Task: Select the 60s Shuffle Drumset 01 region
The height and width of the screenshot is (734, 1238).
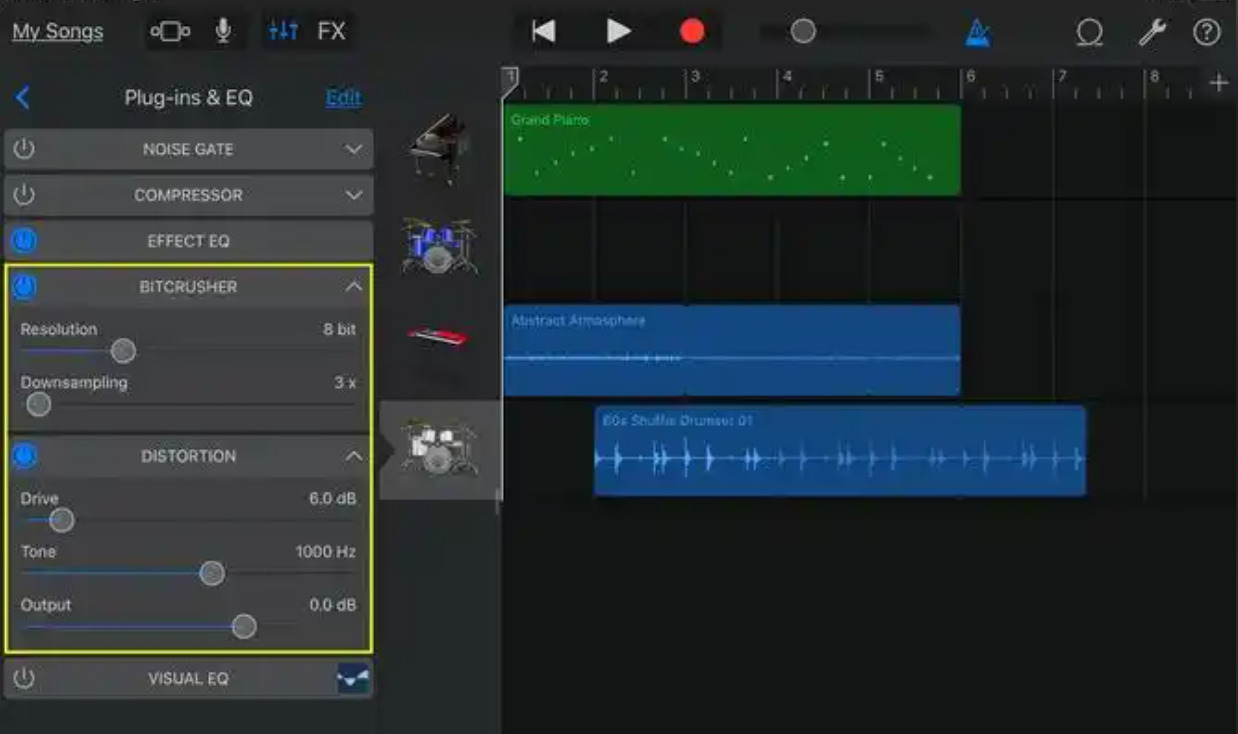Action: [x=840, y=450]
